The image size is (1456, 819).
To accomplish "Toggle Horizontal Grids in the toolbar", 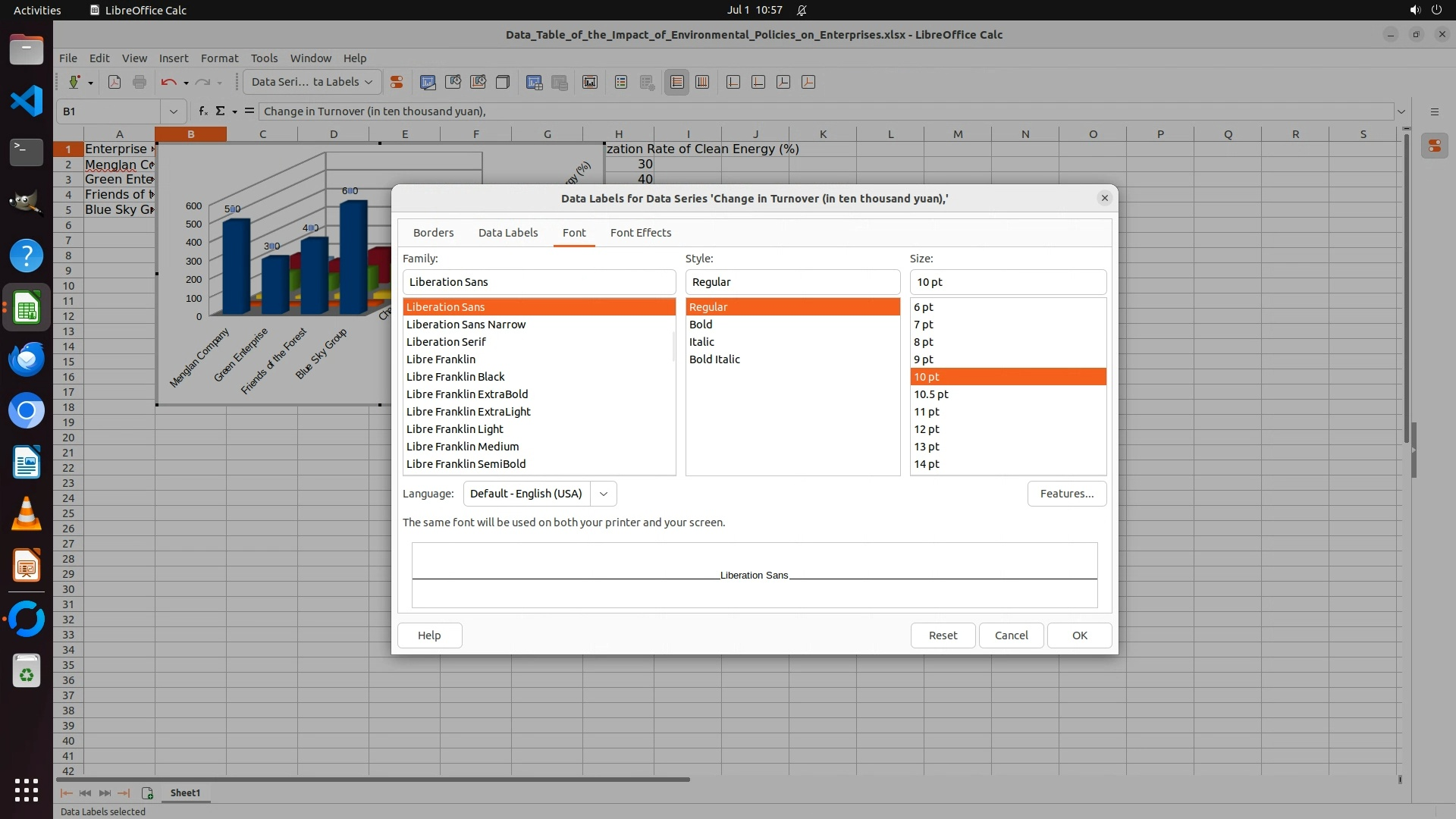I will pyautogui.click(x=677, y=82).
